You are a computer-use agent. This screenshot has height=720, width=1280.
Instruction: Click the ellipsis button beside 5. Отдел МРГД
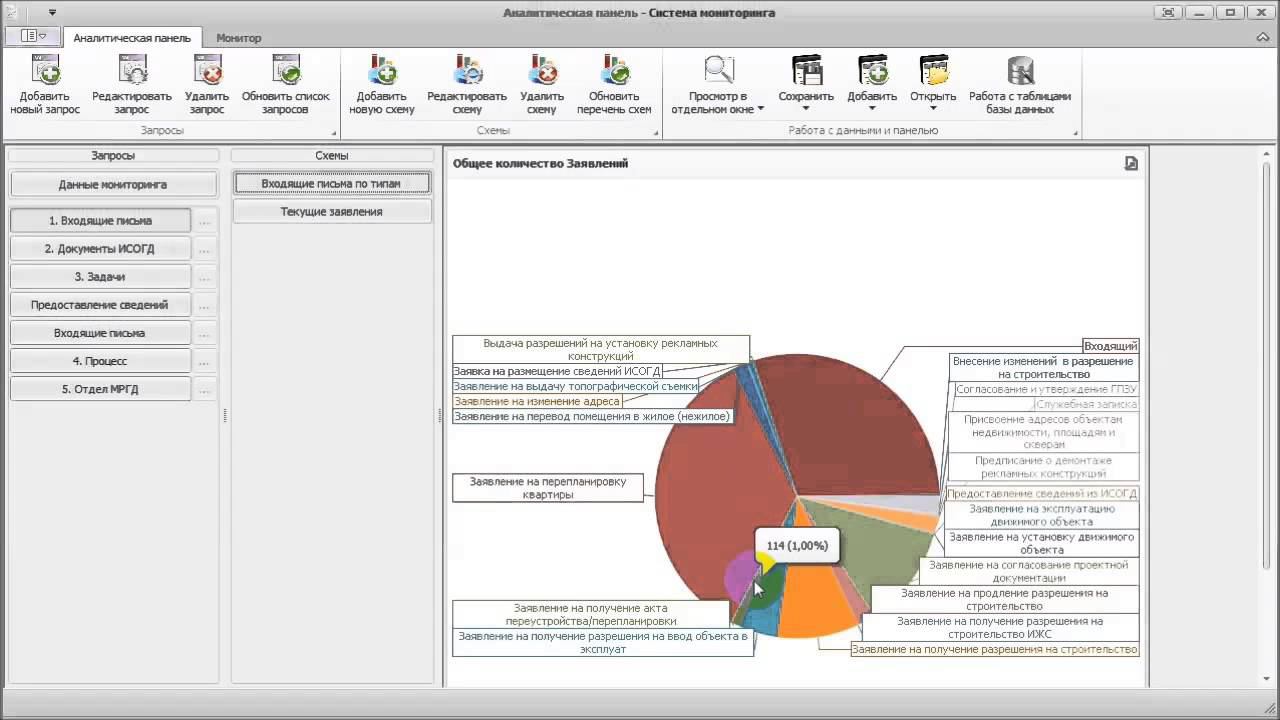click(x=205, y=389)
